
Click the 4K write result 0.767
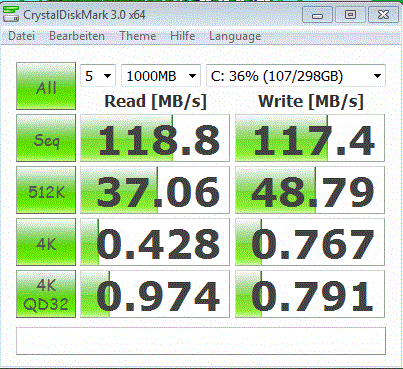pos(310,242)
